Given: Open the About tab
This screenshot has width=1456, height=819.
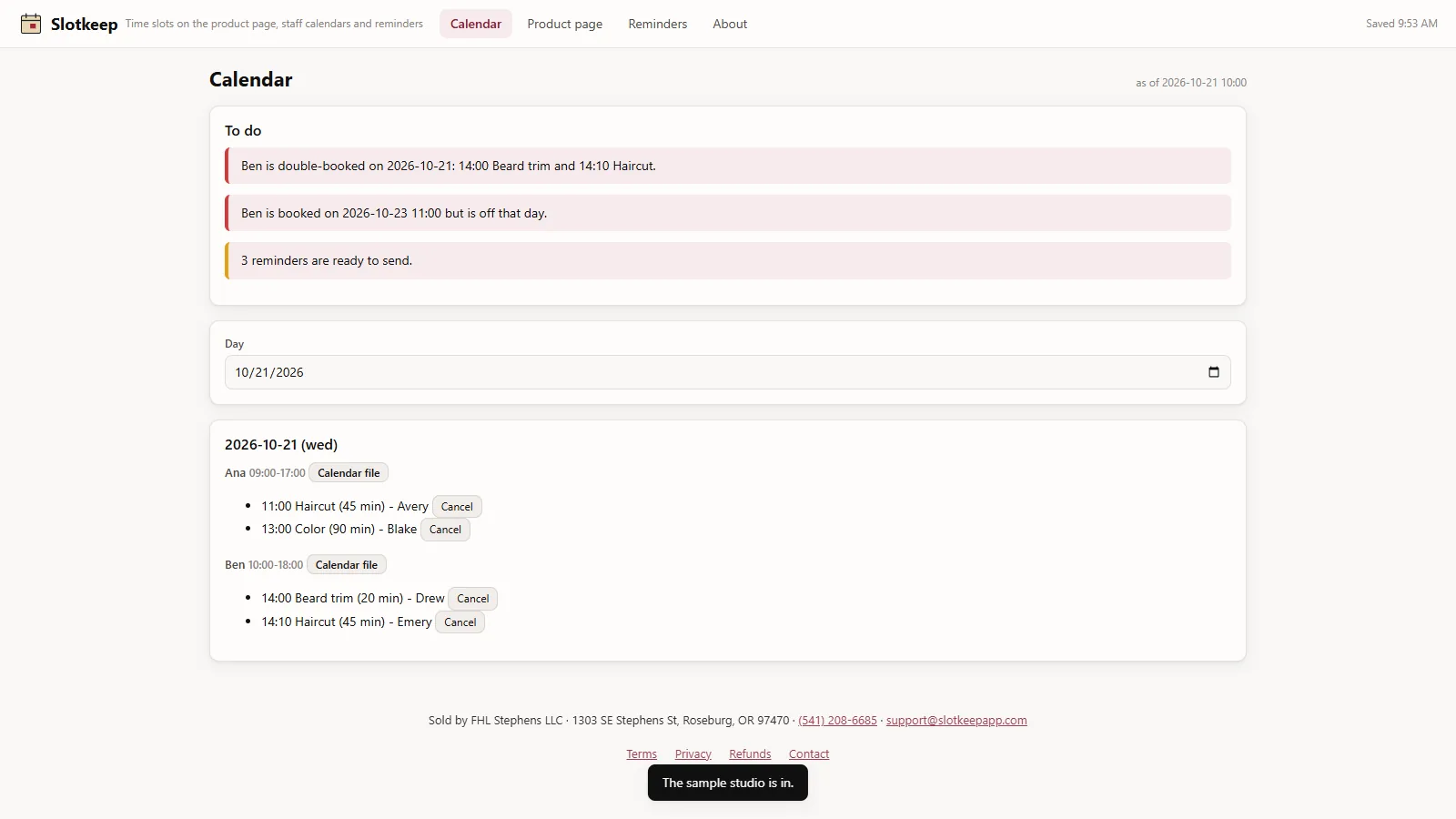Looking at the screenshot, I should (730, 24).
